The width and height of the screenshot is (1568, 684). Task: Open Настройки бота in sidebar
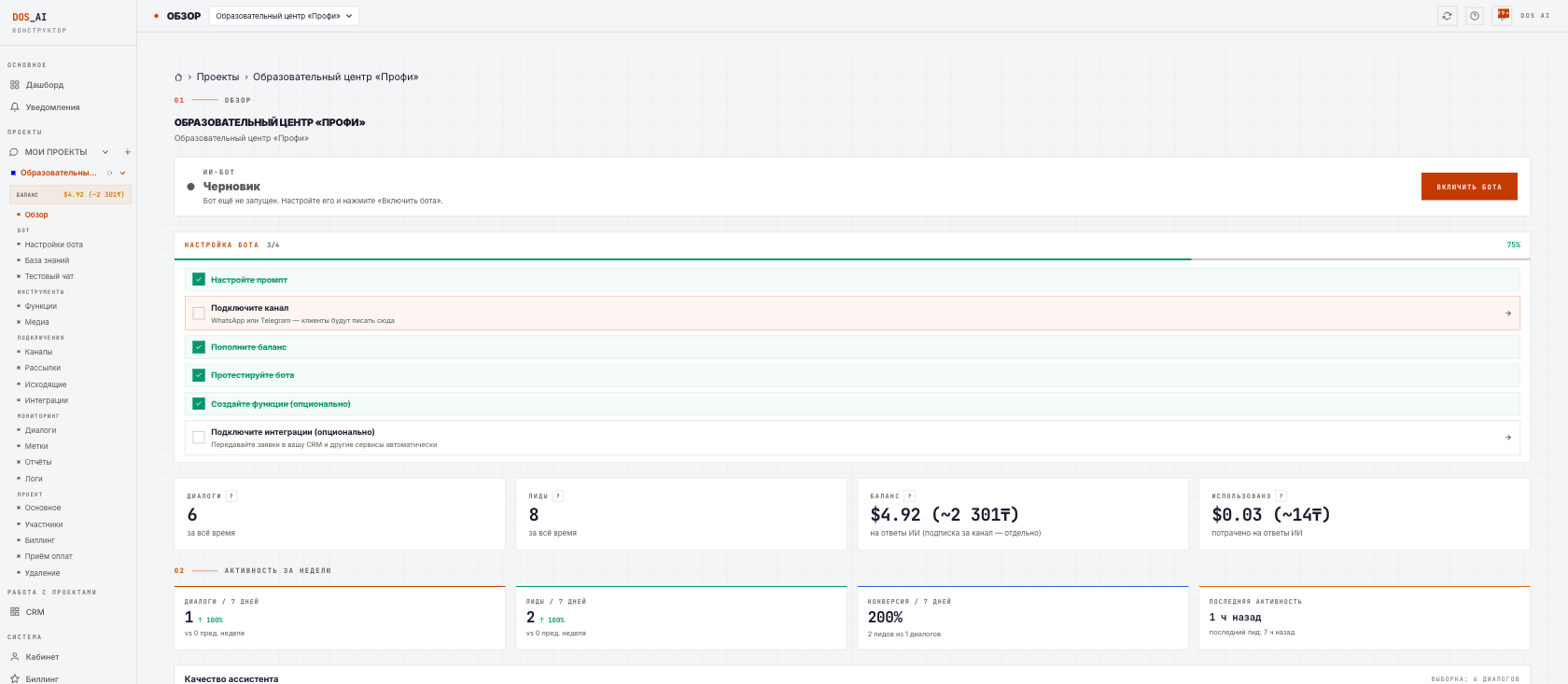[53, 244]
